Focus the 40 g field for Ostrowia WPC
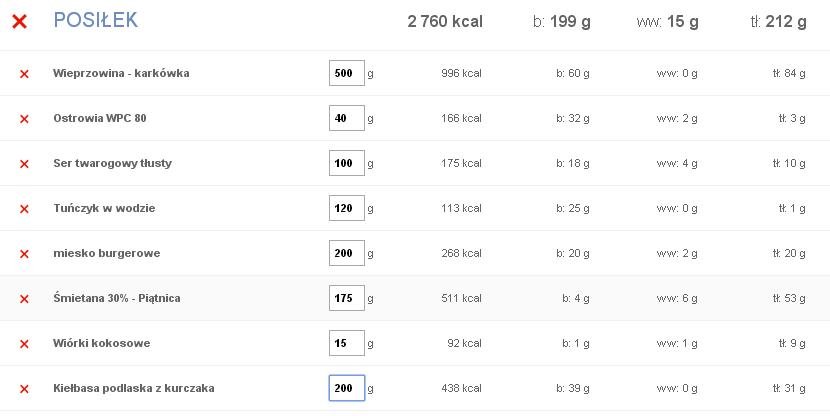Screen dimensions: 830x416 click(347, 118)
